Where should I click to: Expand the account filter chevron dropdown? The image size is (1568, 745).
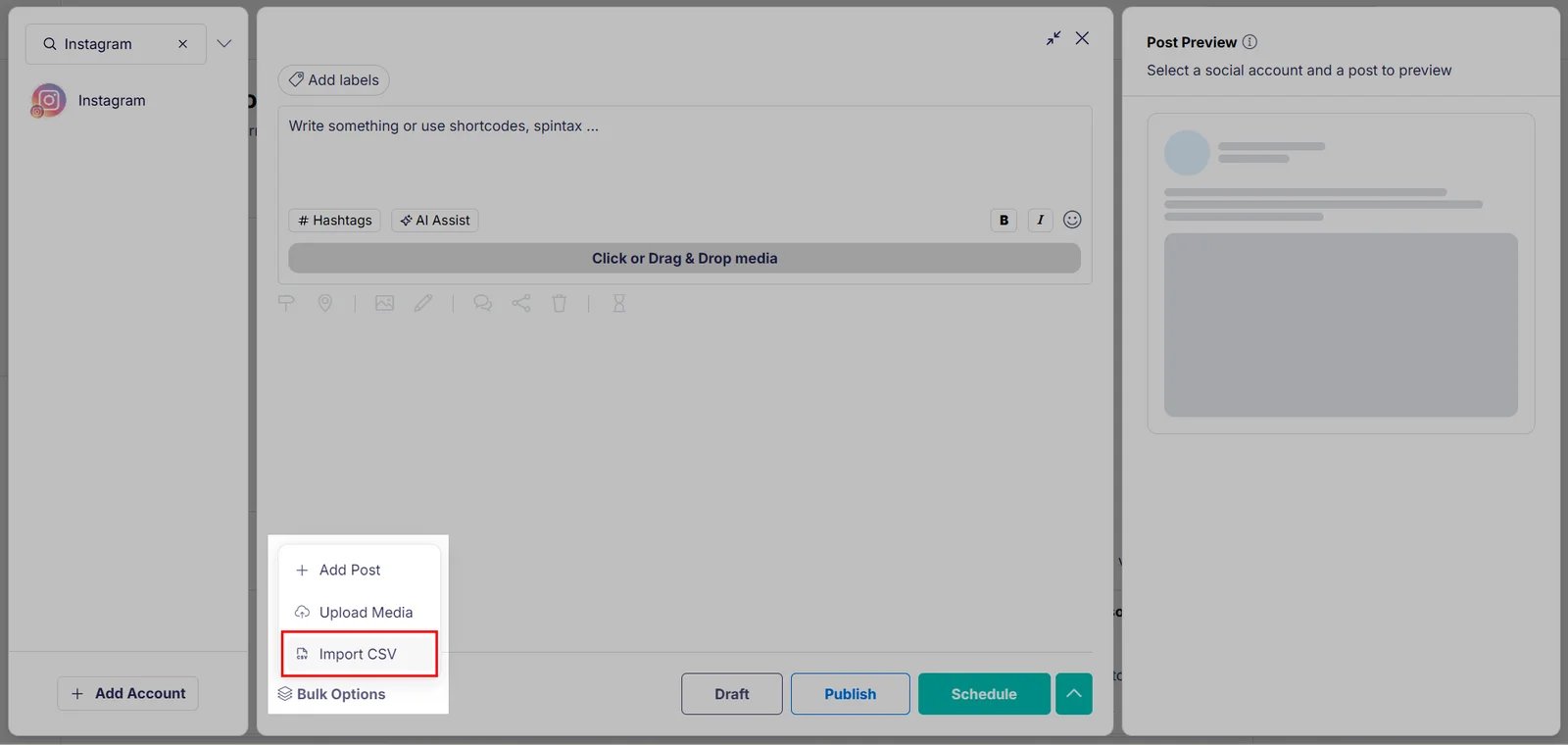[x=224, y=44]
